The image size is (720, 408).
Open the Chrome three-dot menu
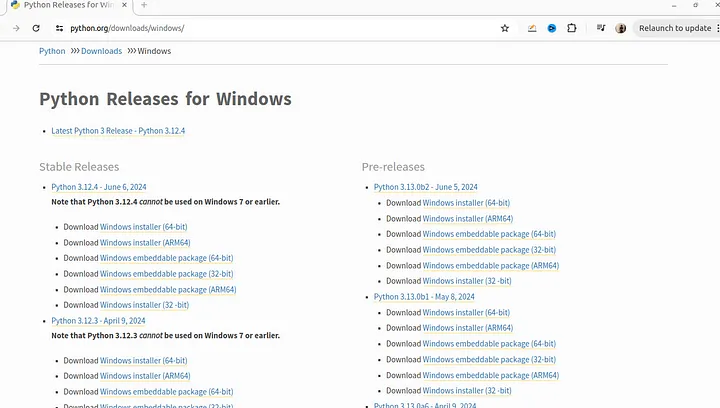[x=714, y=28]
